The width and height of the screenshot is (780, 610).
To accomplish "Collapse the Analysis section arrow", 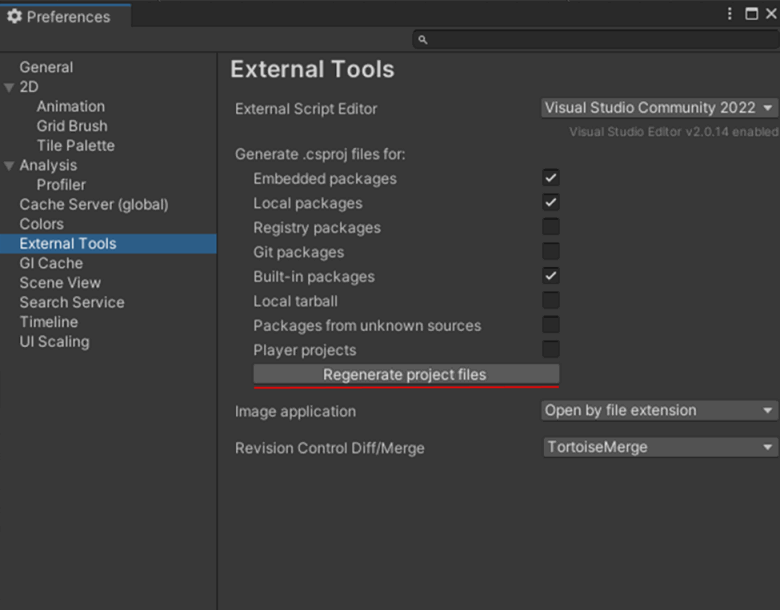I will click(9, 166).
